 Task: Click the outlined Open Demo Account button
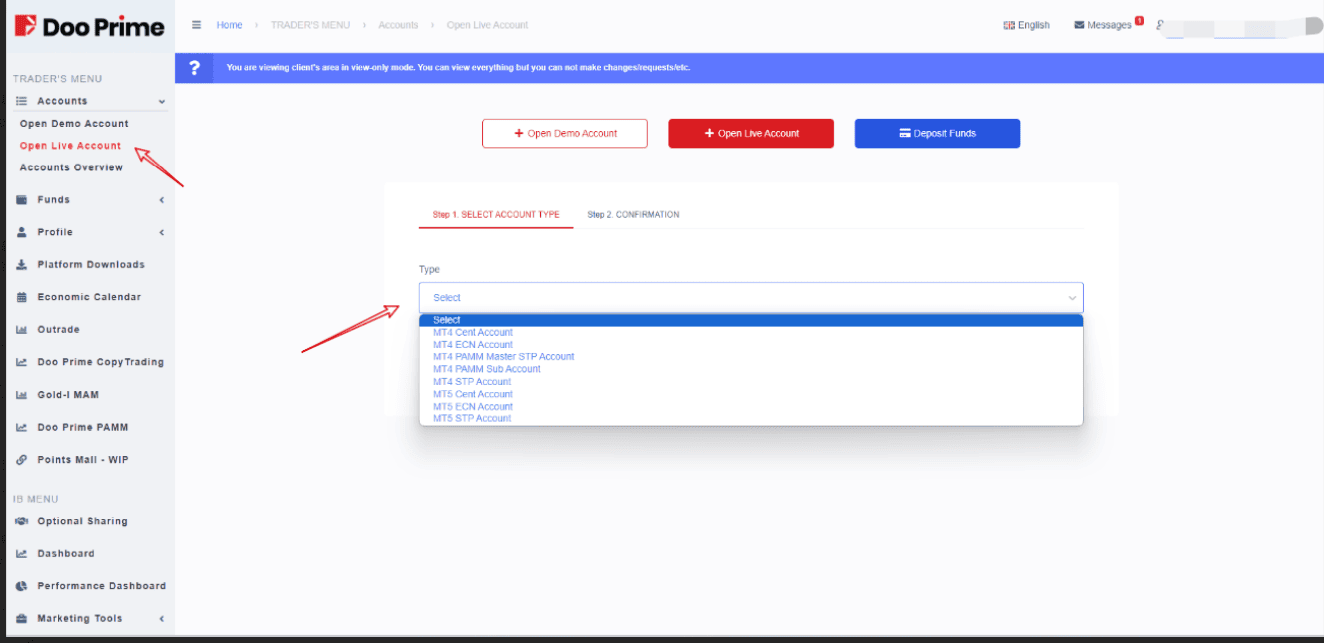[x=565, y=133]
